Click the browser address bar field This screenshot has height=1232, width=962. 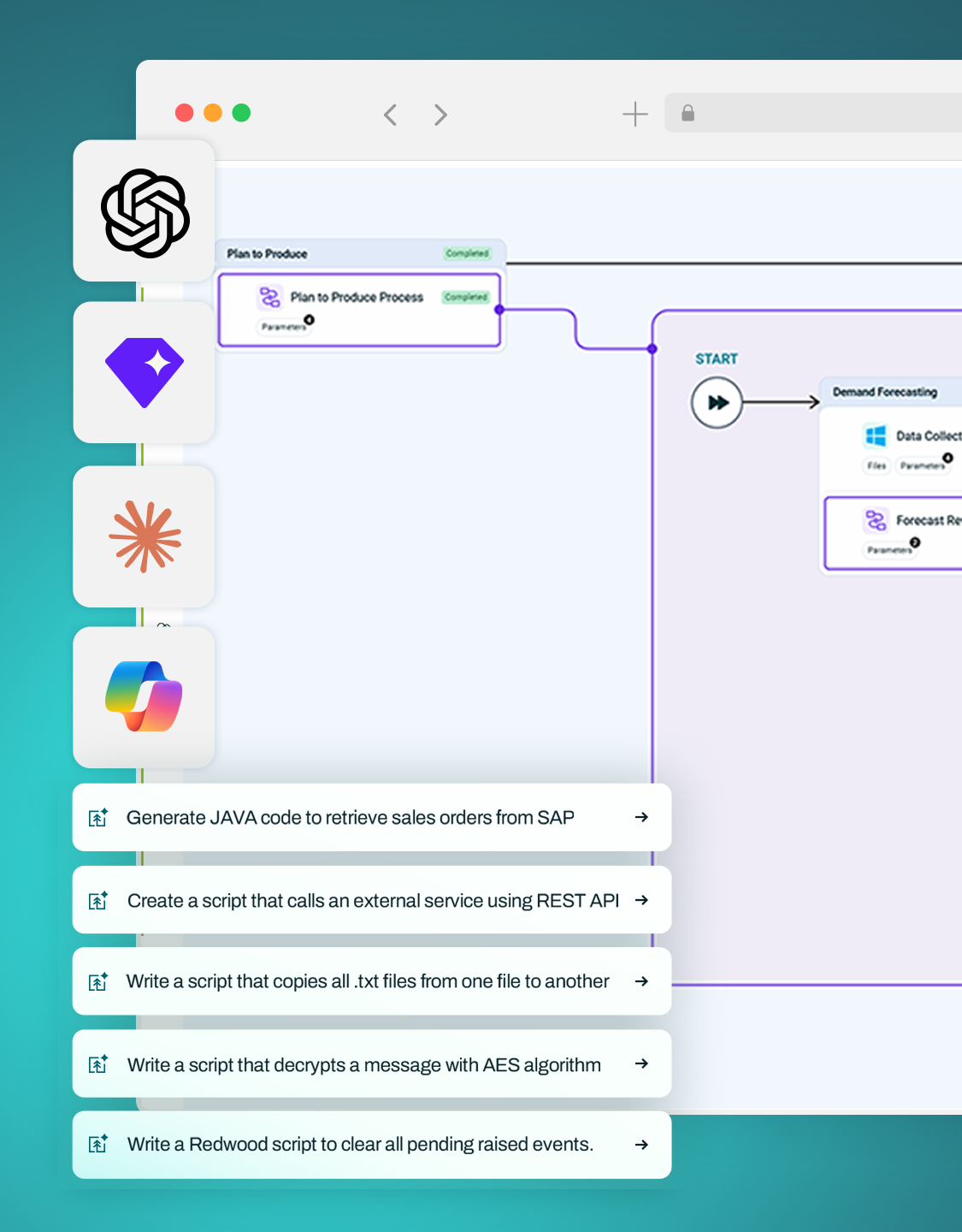[x=813, y=113]
